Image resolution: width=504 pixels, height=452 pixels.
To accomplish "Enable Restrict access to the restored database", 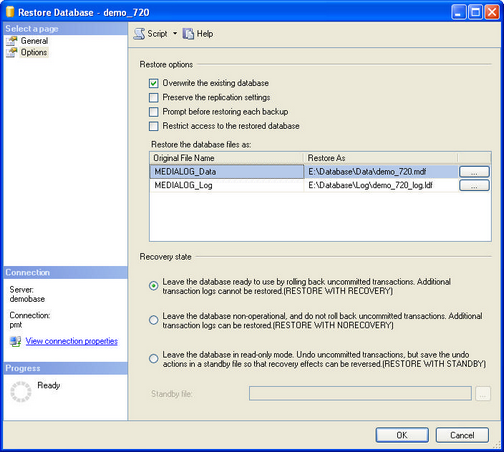I will point(154,126).
